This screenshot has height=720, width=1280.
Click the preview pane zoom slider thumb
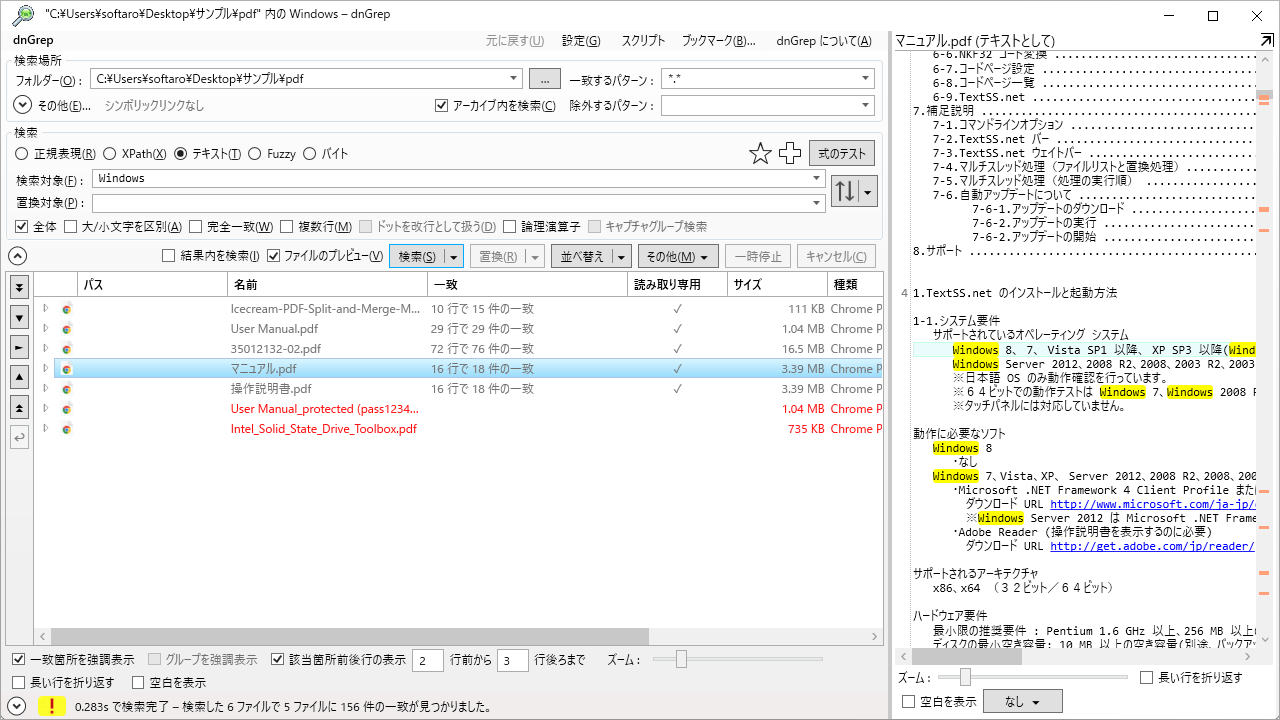coord(965,677)
